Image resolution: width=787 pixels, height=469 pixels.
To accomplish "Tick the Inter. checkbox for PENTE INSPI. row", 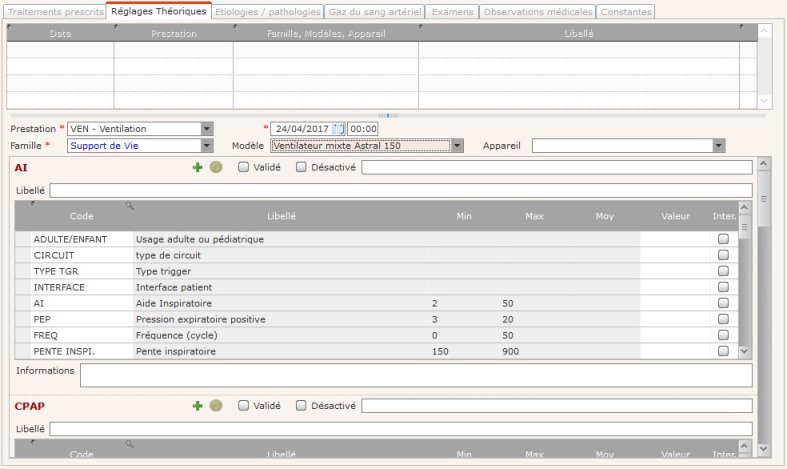I will (x=723, y=351).
